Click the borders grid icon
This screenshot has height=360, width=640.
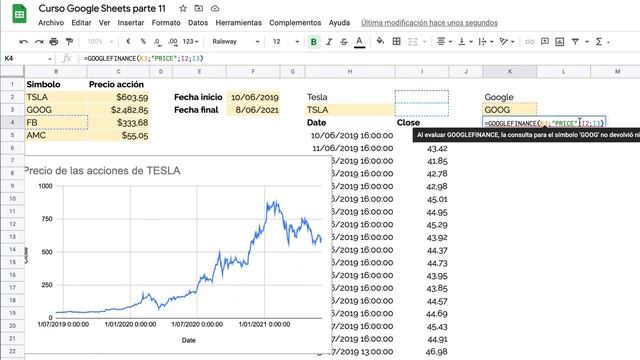[x=396, y=41]
